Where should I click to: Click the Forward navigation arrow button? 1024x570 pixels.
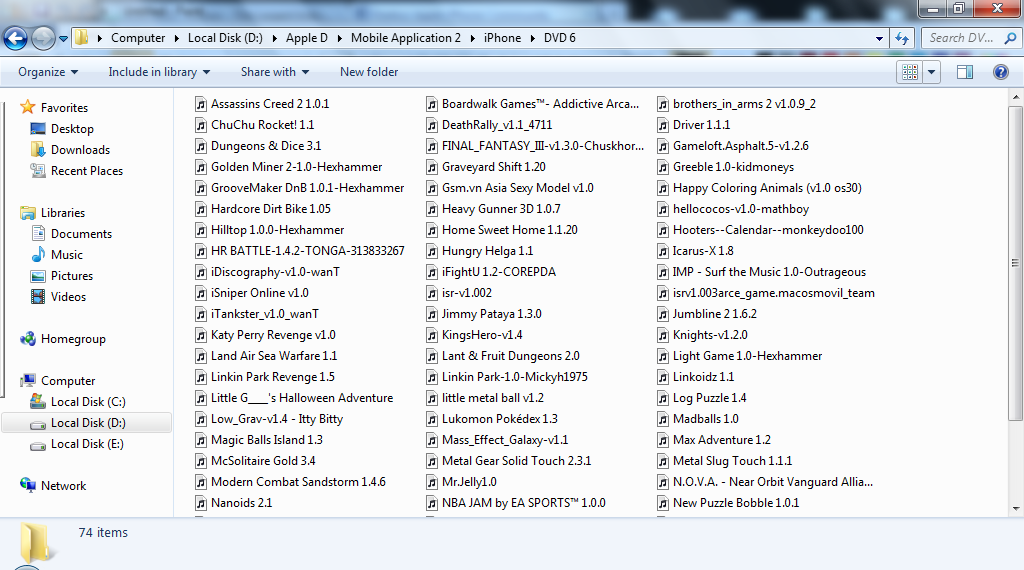43,39
